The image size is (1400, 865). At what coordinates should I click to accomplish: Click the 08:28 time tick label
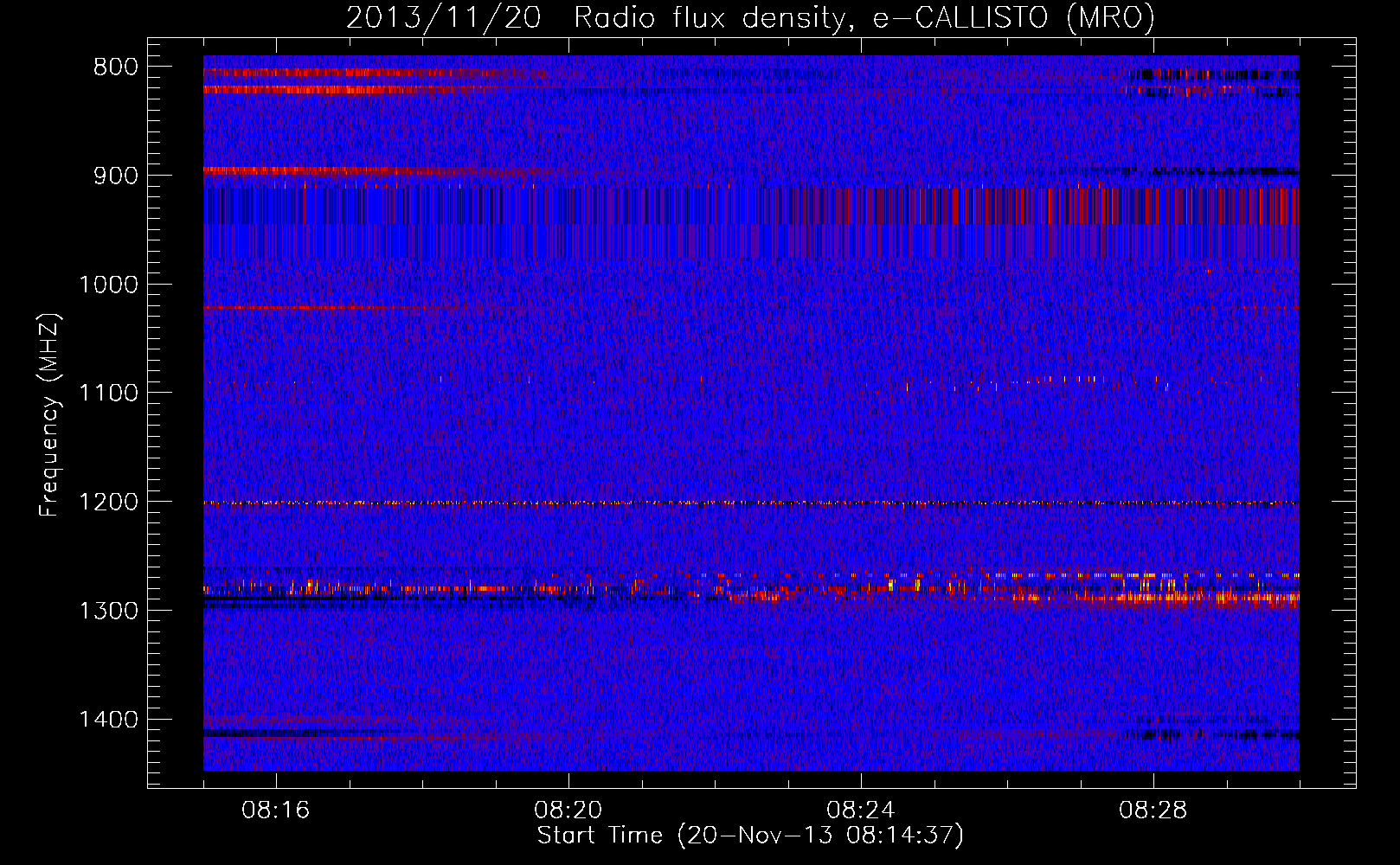(x=1153, y=811)
